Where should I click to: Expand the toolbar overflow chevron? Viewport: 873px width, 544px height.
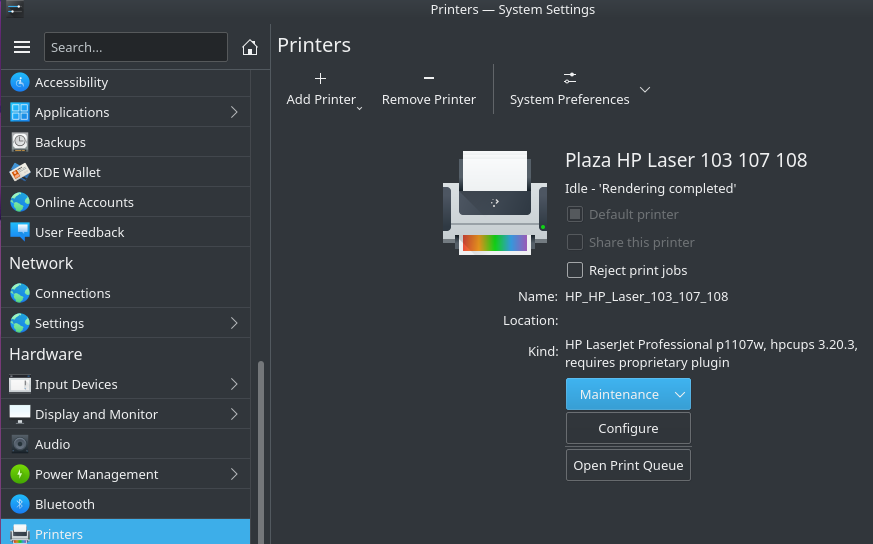[645, 89]
